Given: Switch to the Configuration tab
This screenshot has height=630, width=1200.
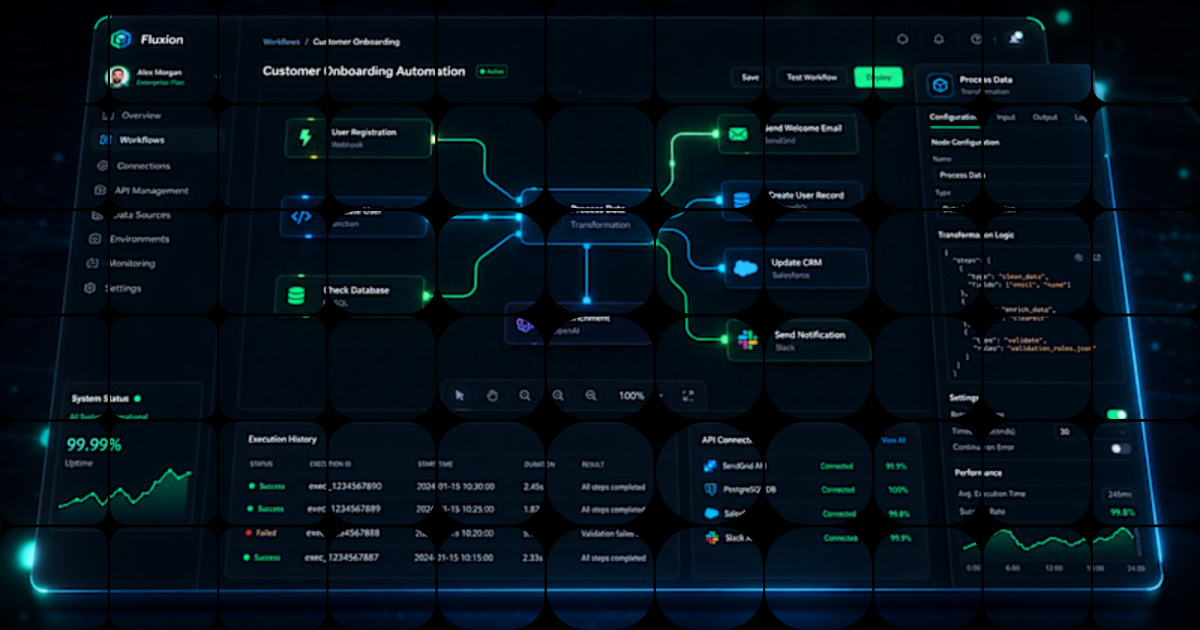Looking at the screenshot, I should click(x=953, y=117).
